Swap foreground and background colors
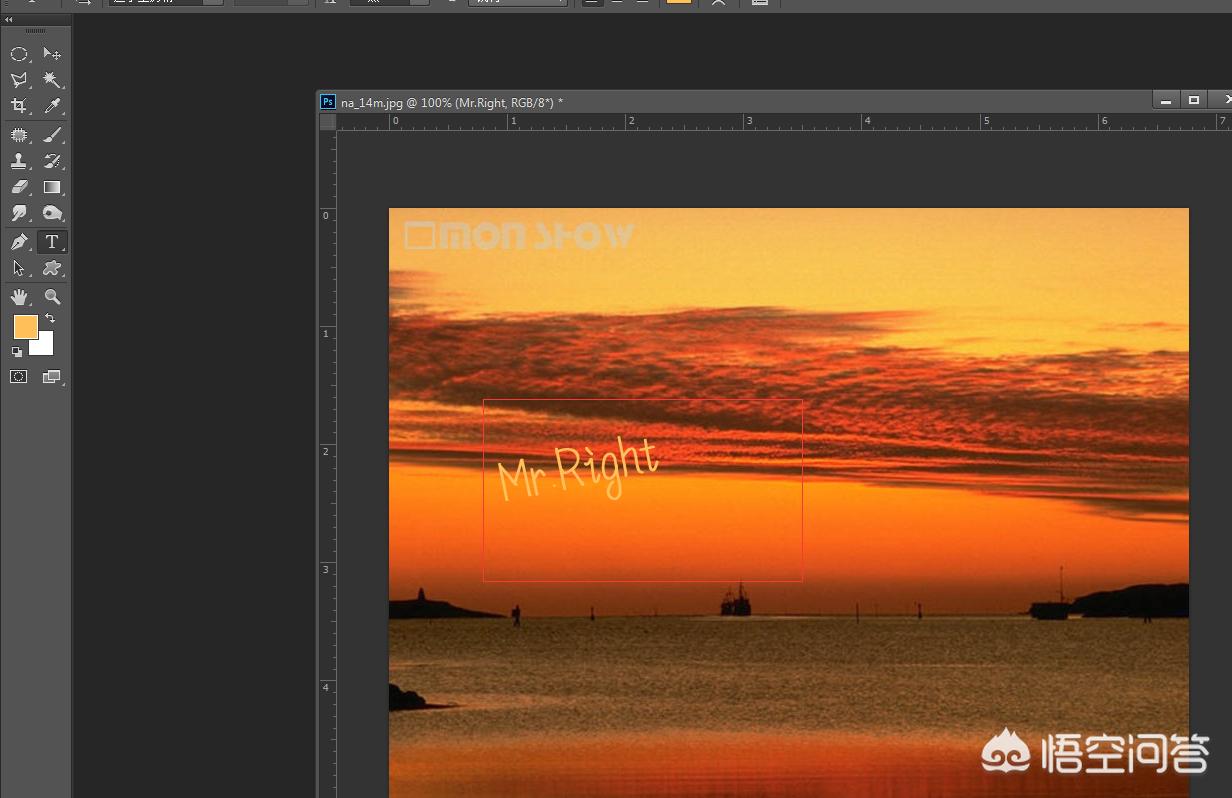Image resolution: width=1232 pixels, height=798 pixels. point(50,319)
